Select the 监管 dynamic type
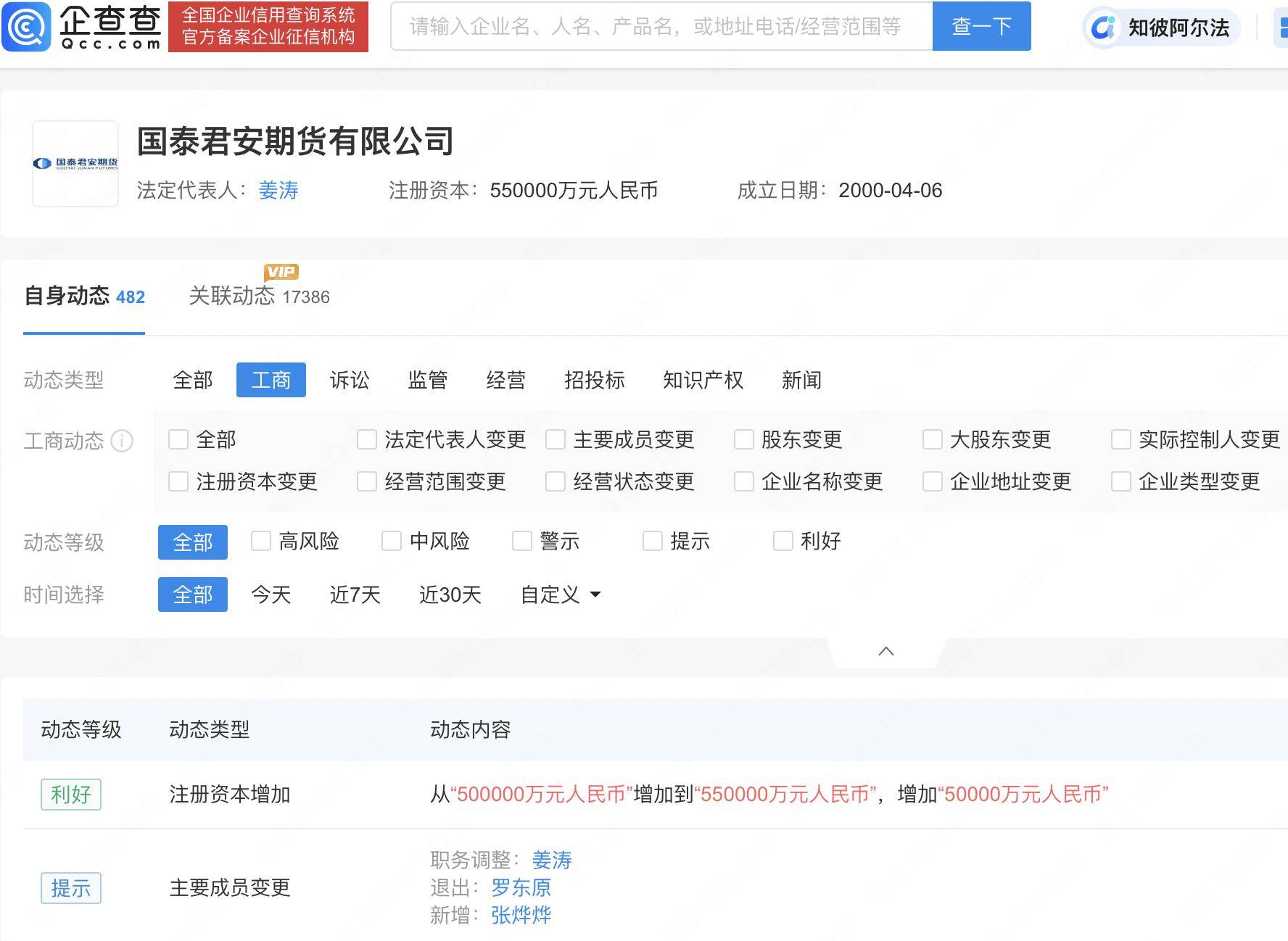 pos(428,380)
